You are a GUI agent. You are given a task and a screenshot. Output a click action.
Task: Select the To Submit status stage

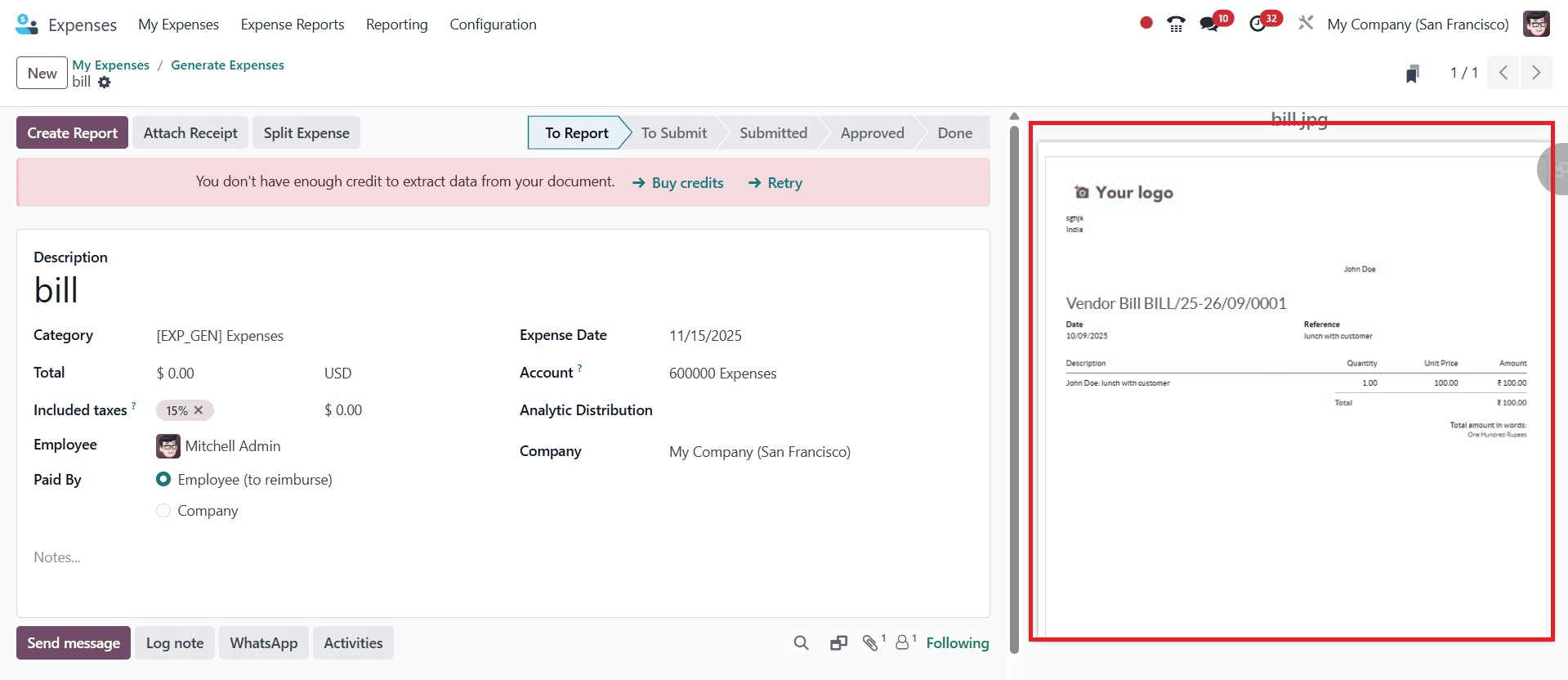coord(674,133)
